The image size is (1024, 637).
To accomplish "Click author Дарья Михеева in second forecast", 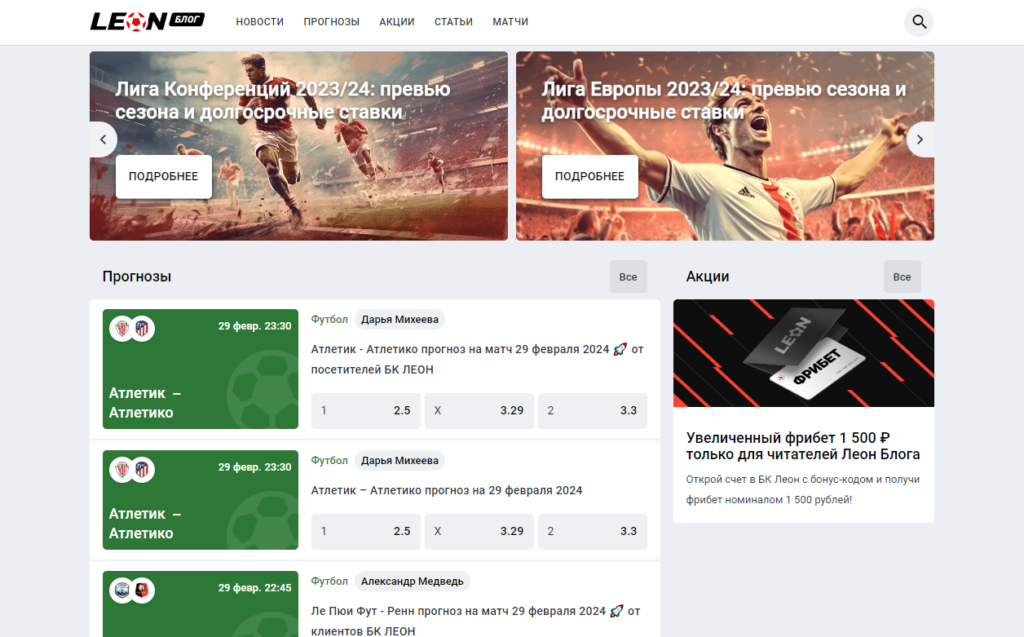I will tap(400, 461).
